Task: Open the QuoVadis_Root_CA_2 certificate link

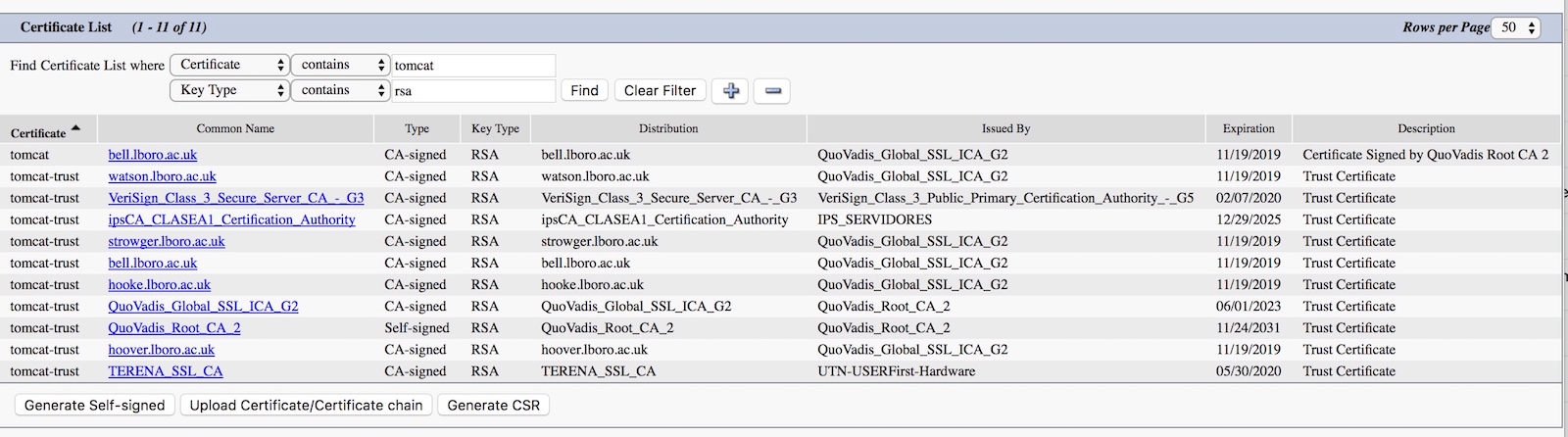Action: tap(174, 328)
